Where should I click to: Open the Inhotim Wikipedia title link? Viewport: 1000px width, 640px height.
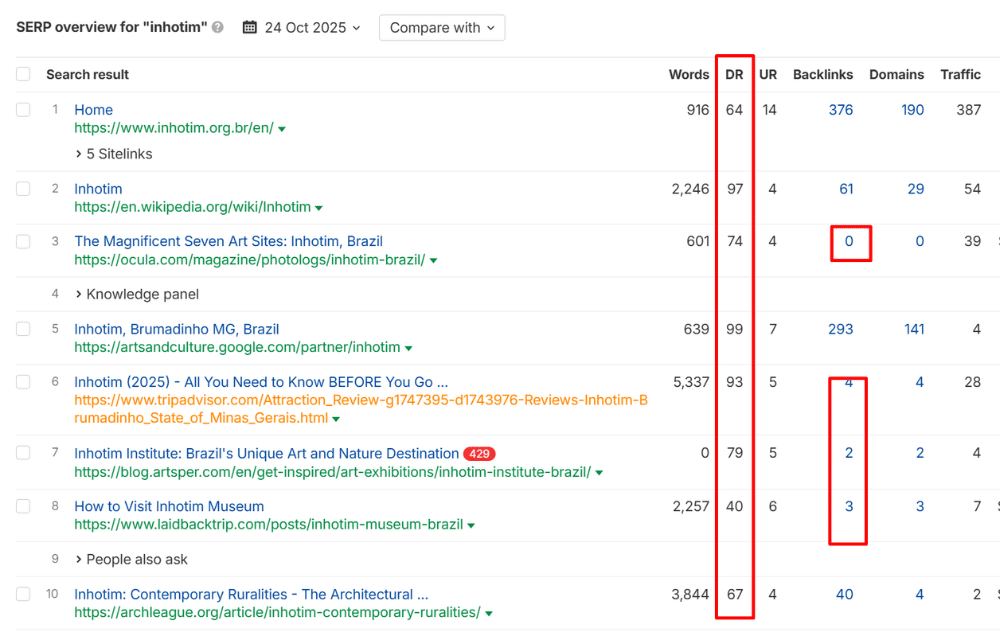tap(98, 189)
